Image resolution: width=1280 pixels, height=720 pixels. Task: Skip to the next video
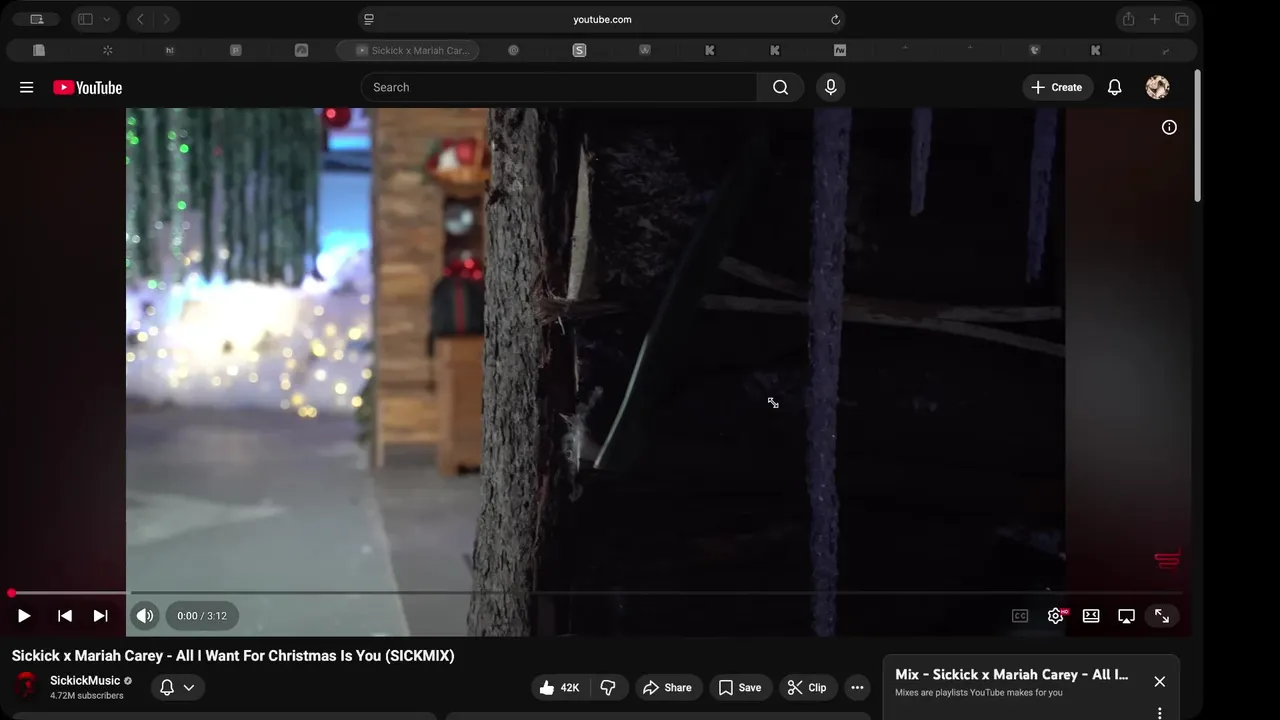(100, 616)
